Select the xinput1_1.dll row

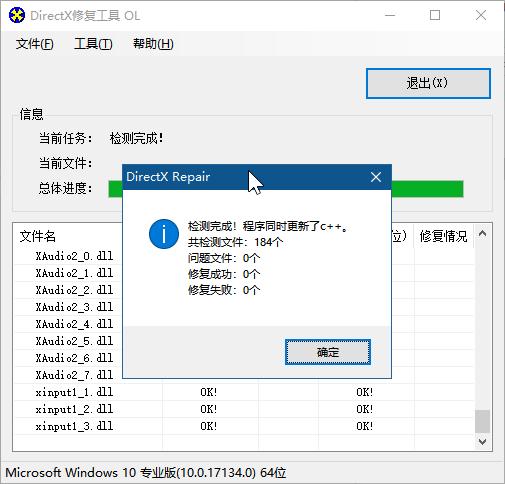click(x=244, y=392)
